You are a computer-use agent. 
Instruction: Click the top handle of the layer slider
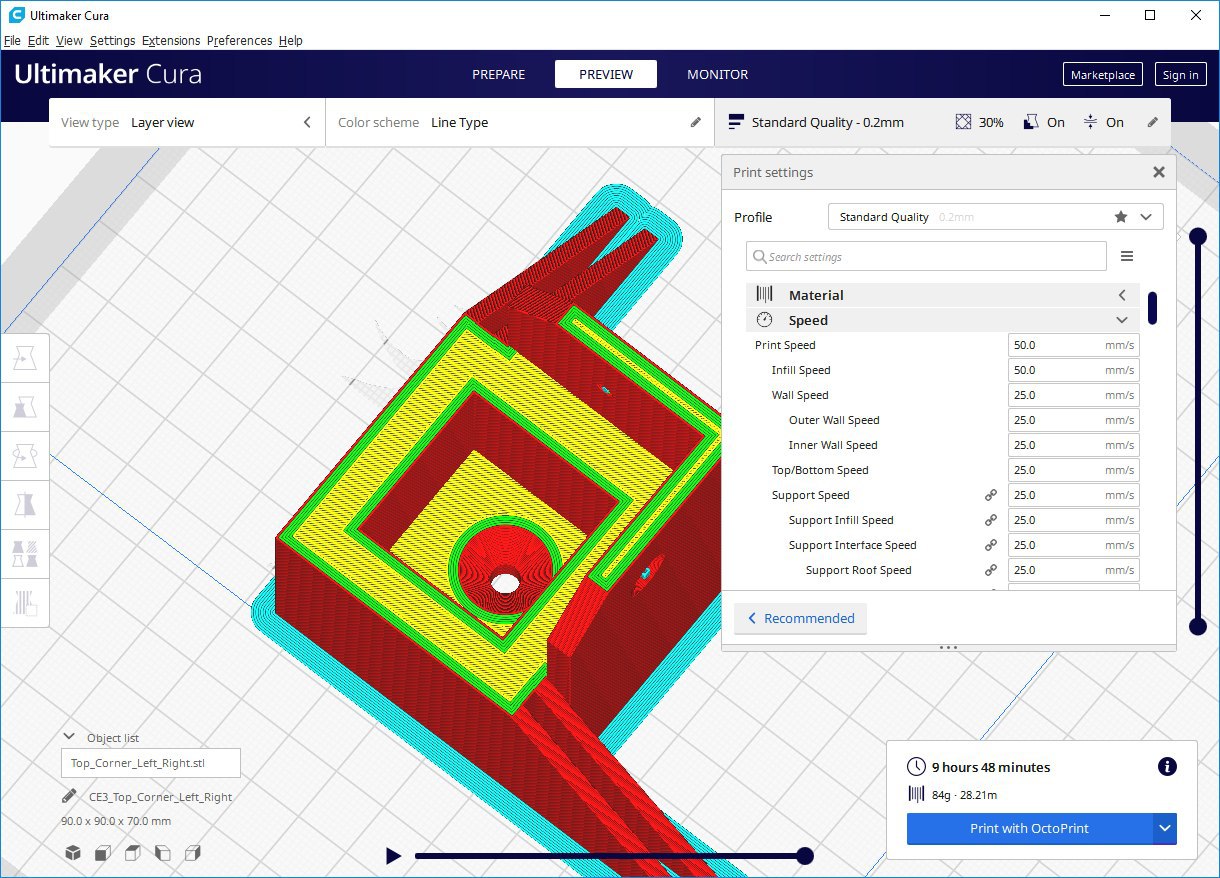point(1197,237)
